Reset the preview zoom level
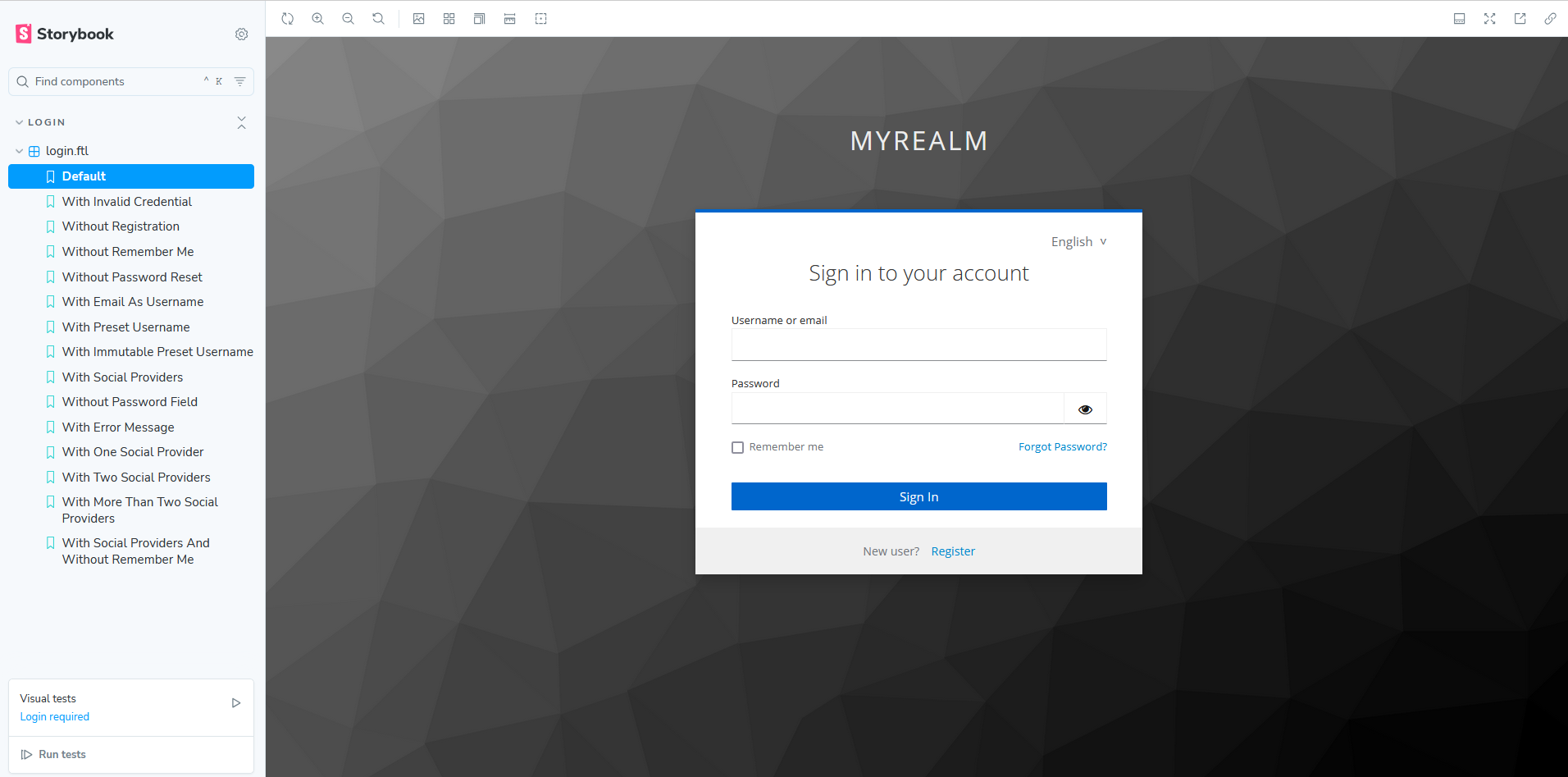Image resolution: width=1568 pixels, height=777 pixels. coord(379,19)
